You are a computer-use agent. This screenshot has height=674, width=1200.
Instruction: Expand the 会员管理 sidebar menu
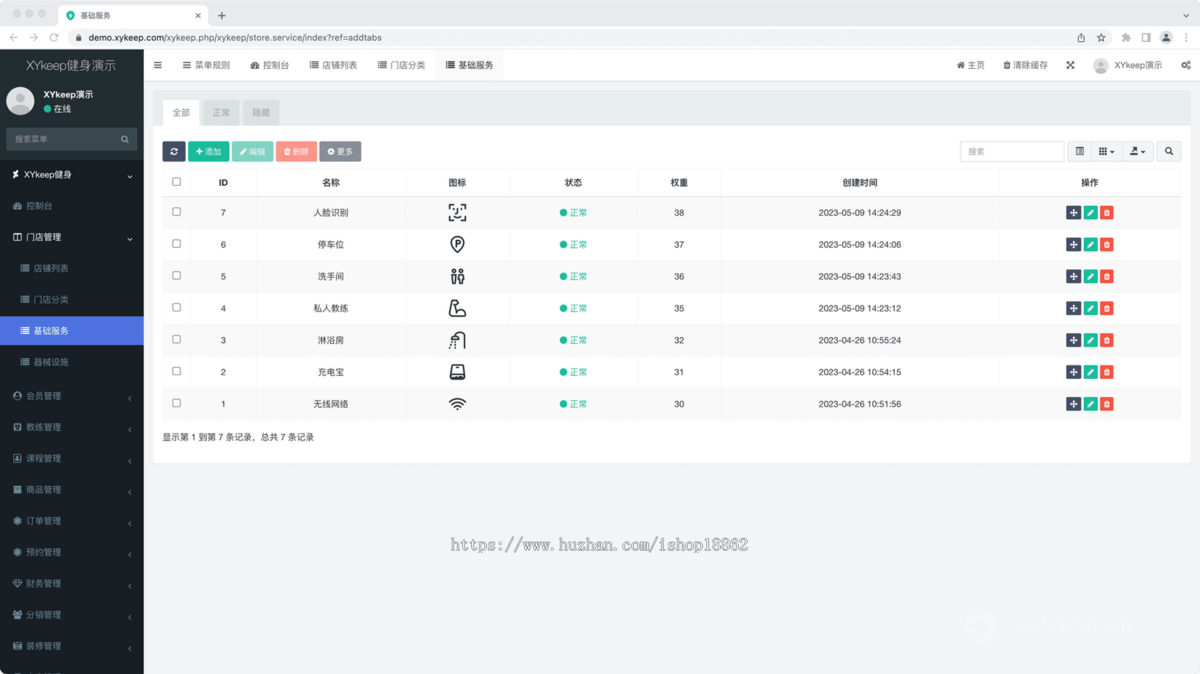70,396
